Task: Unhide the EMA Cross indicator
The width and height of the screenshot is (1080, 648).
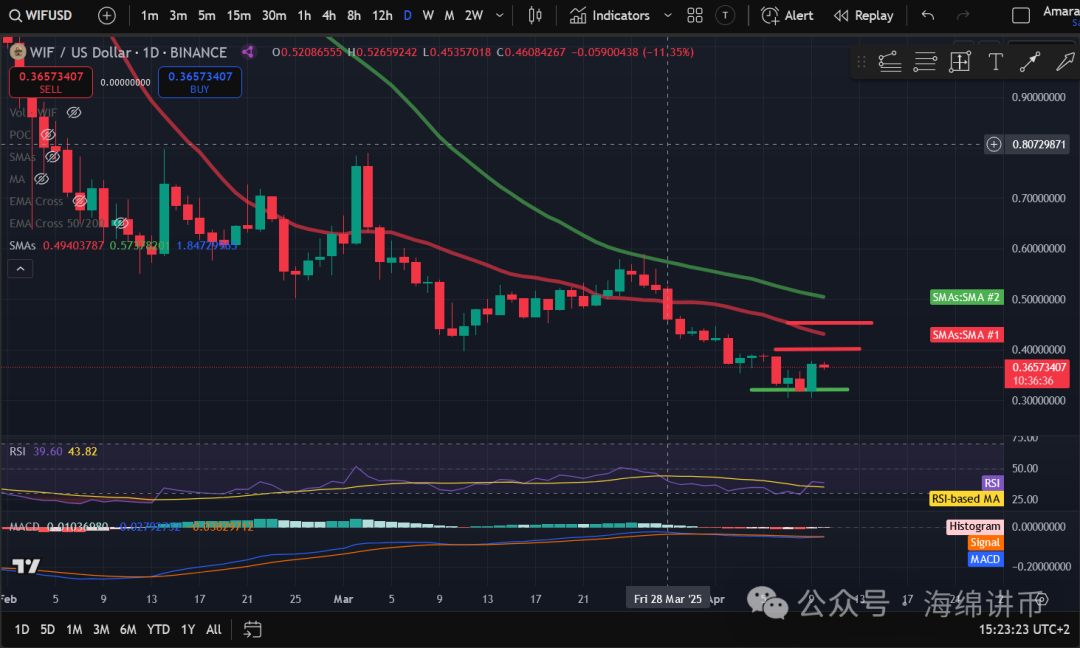Action: 79,201
